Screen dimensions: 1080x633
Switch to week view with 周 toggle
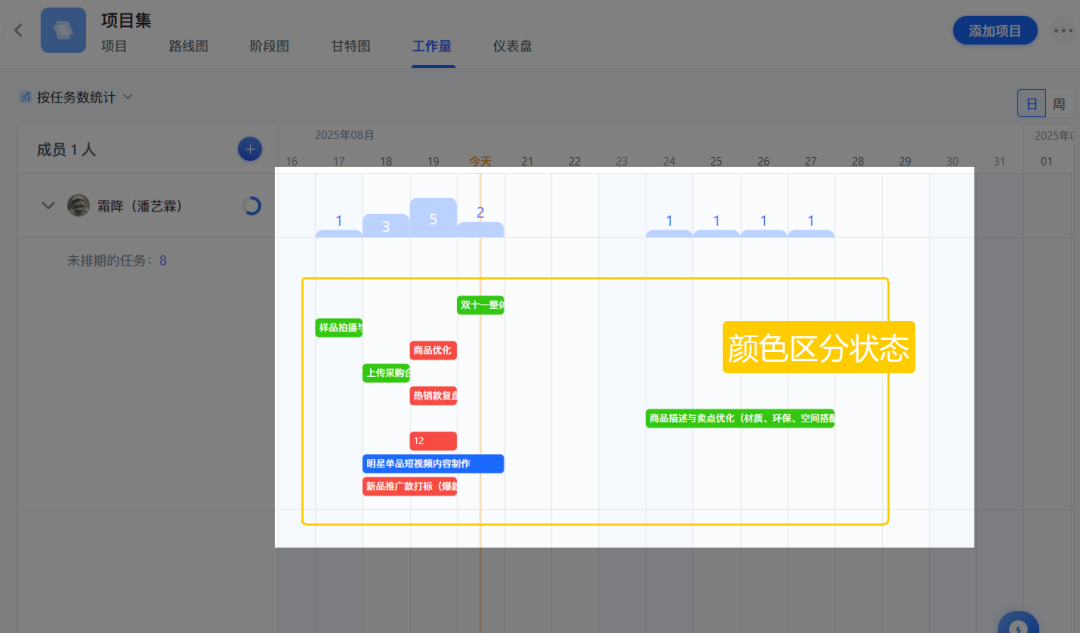(x=1058, y=103)
